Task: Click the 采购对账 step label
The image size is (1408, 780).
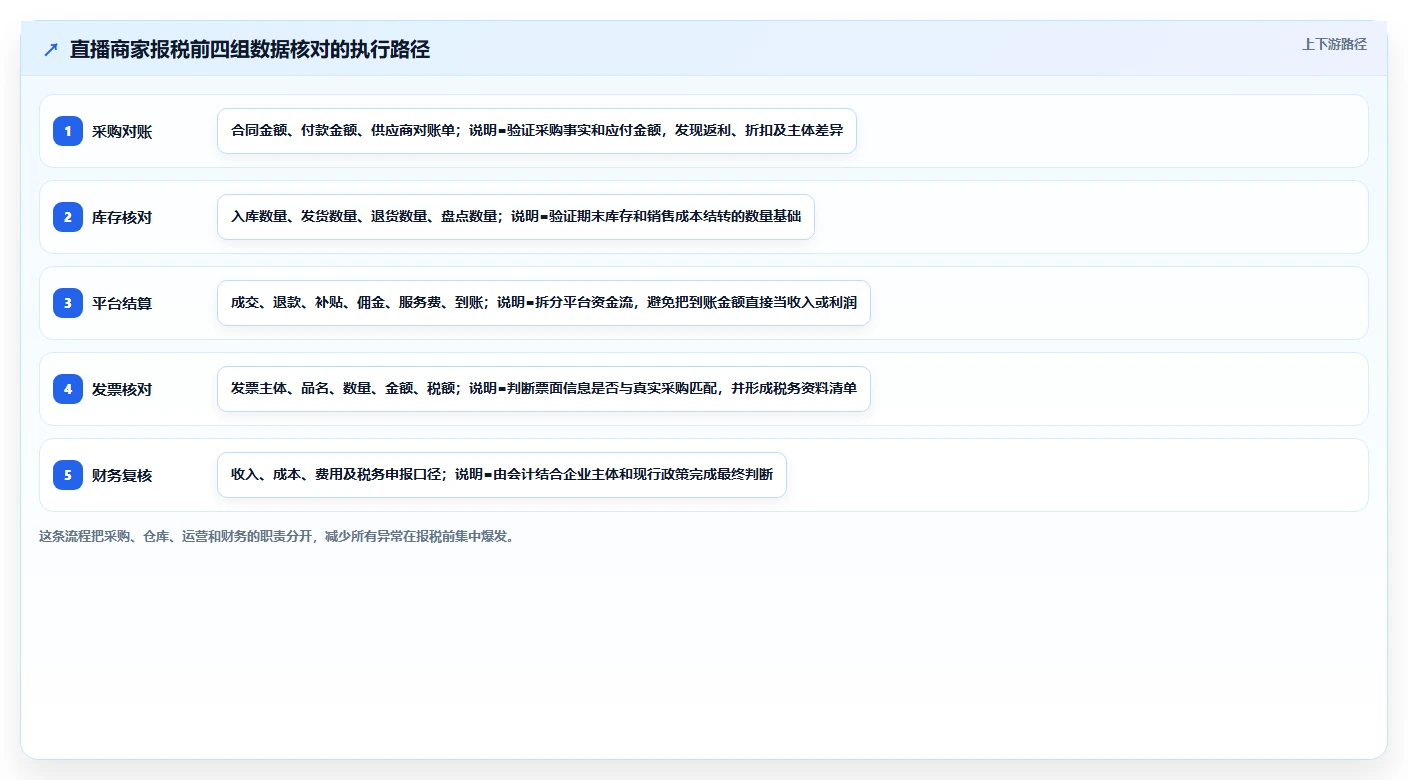Action: click(122, 131)
